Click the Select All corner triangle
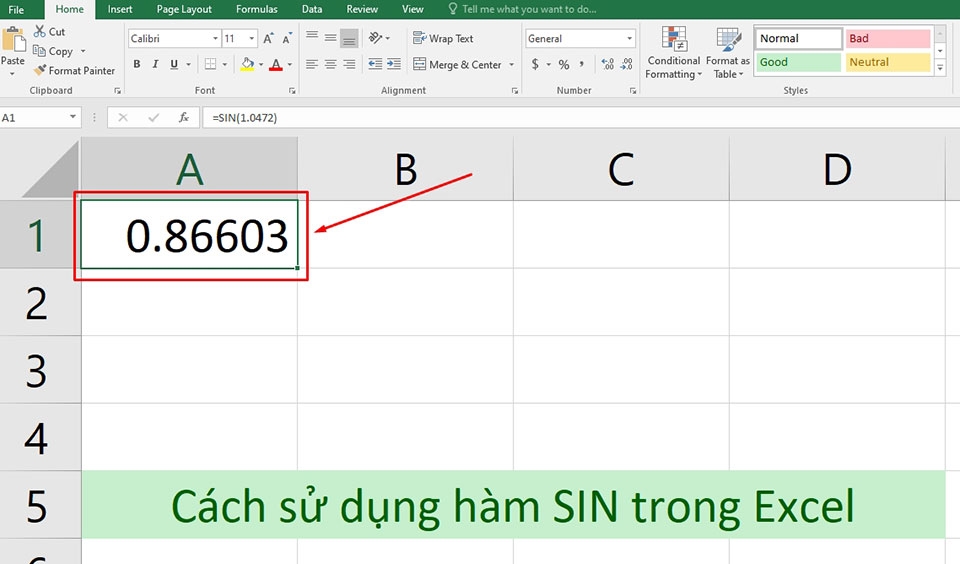This screenshot has width=960, height=564. [51, 170]
